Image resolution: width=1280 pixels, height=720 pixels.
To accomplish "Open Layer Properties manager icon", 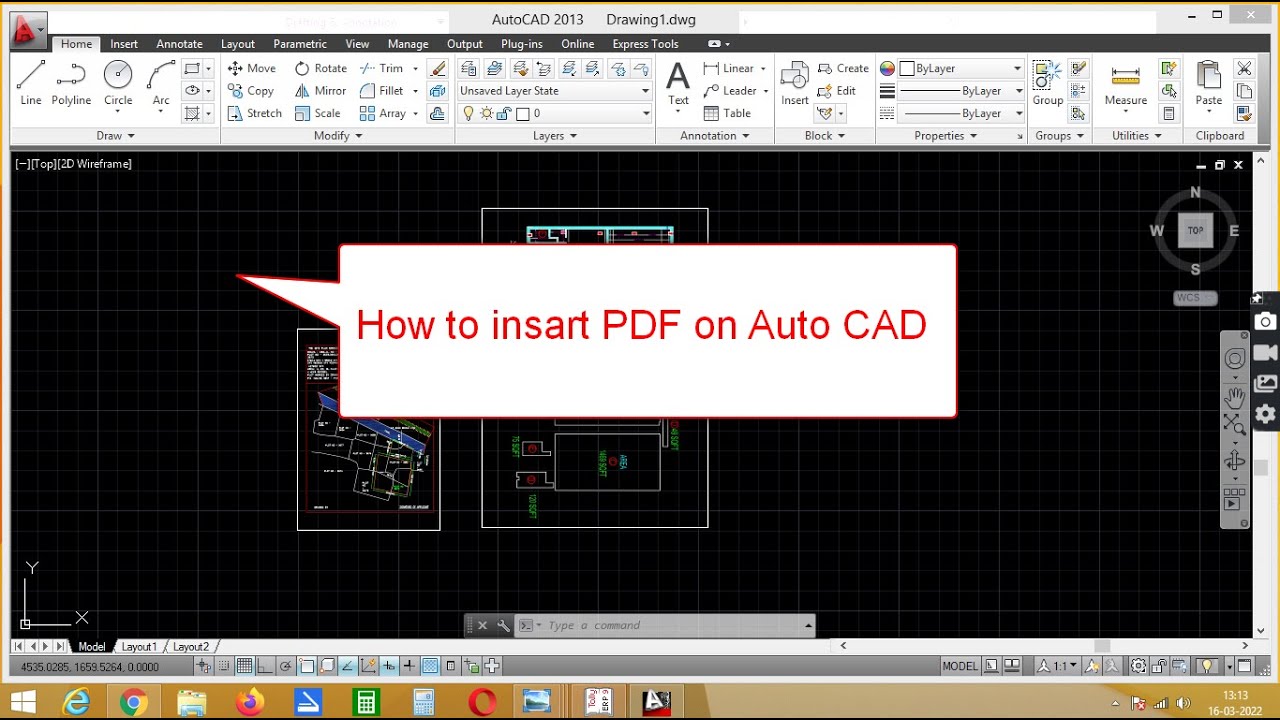I will (469, 68).
